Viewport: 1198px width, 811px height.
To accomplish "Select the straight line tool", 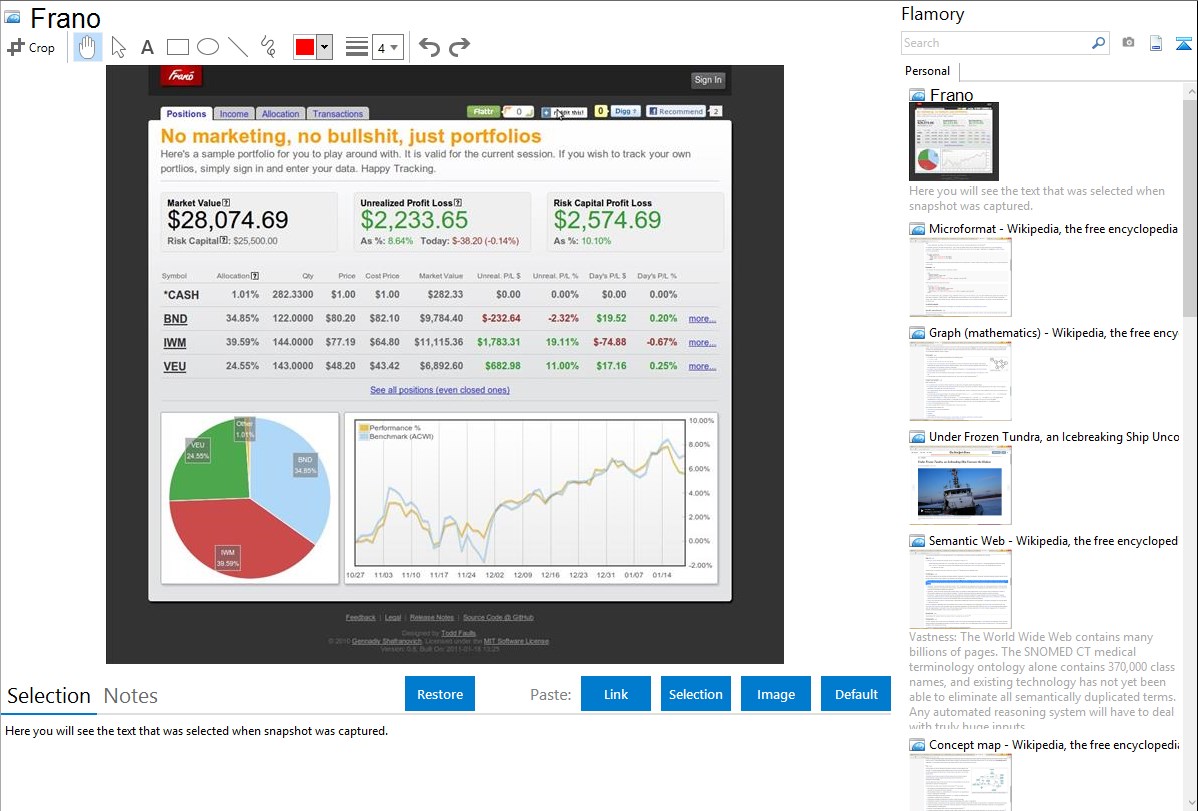I will [x=238, y=47].
